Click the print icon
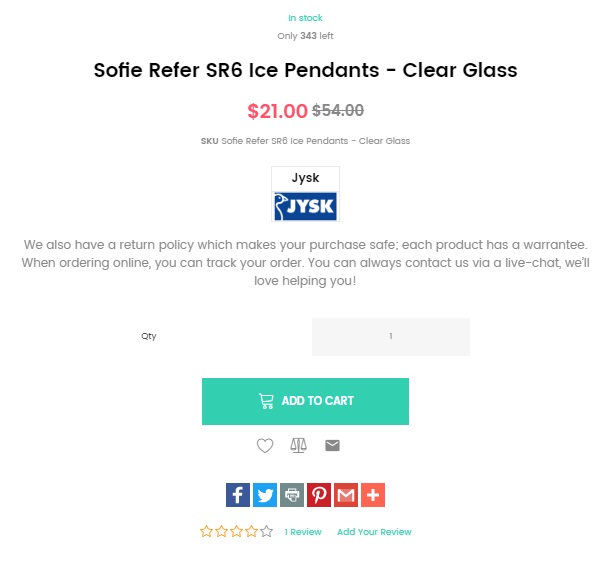Image resolution: width=613 pixels, height=561 pixels. click(292, 495)
